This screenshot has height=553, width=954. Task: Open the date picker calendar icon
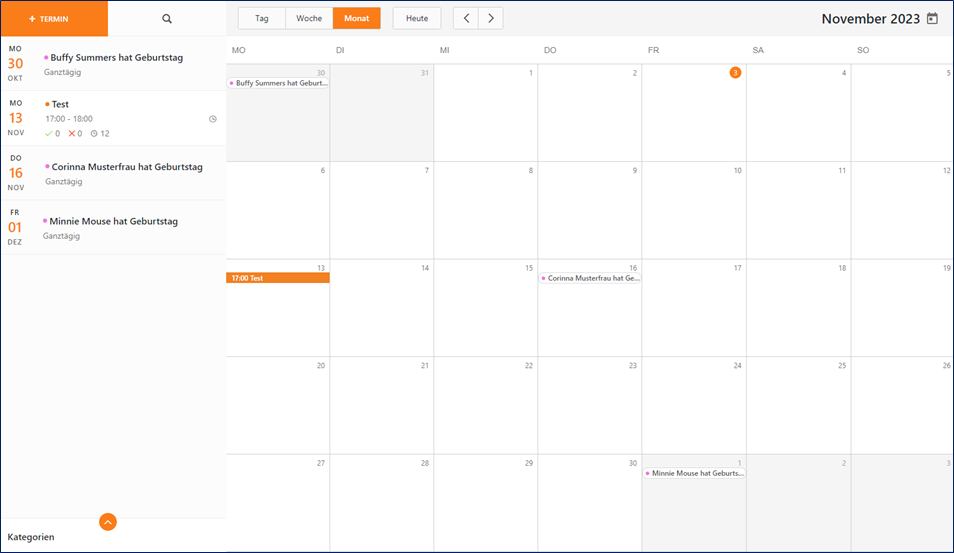(x=932, y=18)
